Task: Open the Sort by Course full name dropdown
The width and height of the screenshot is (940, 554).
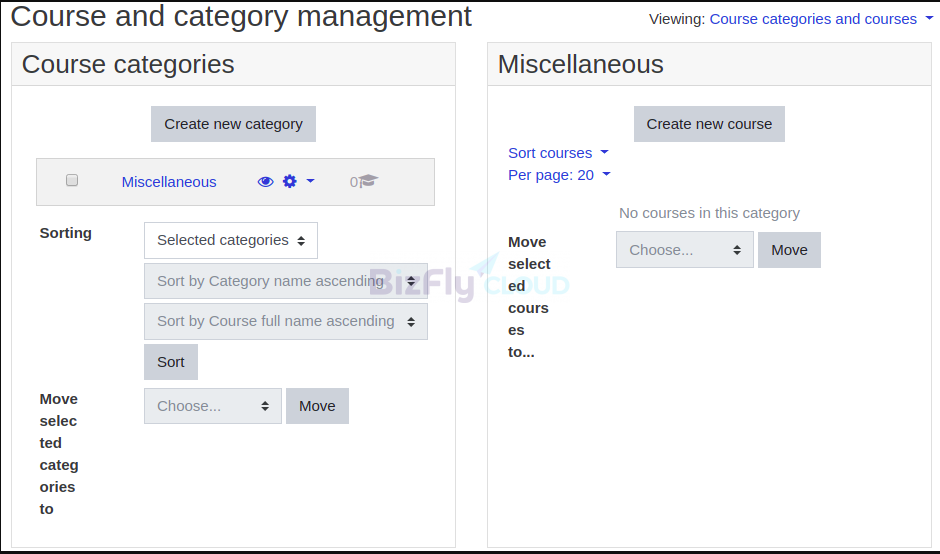Action: (286, 321)
